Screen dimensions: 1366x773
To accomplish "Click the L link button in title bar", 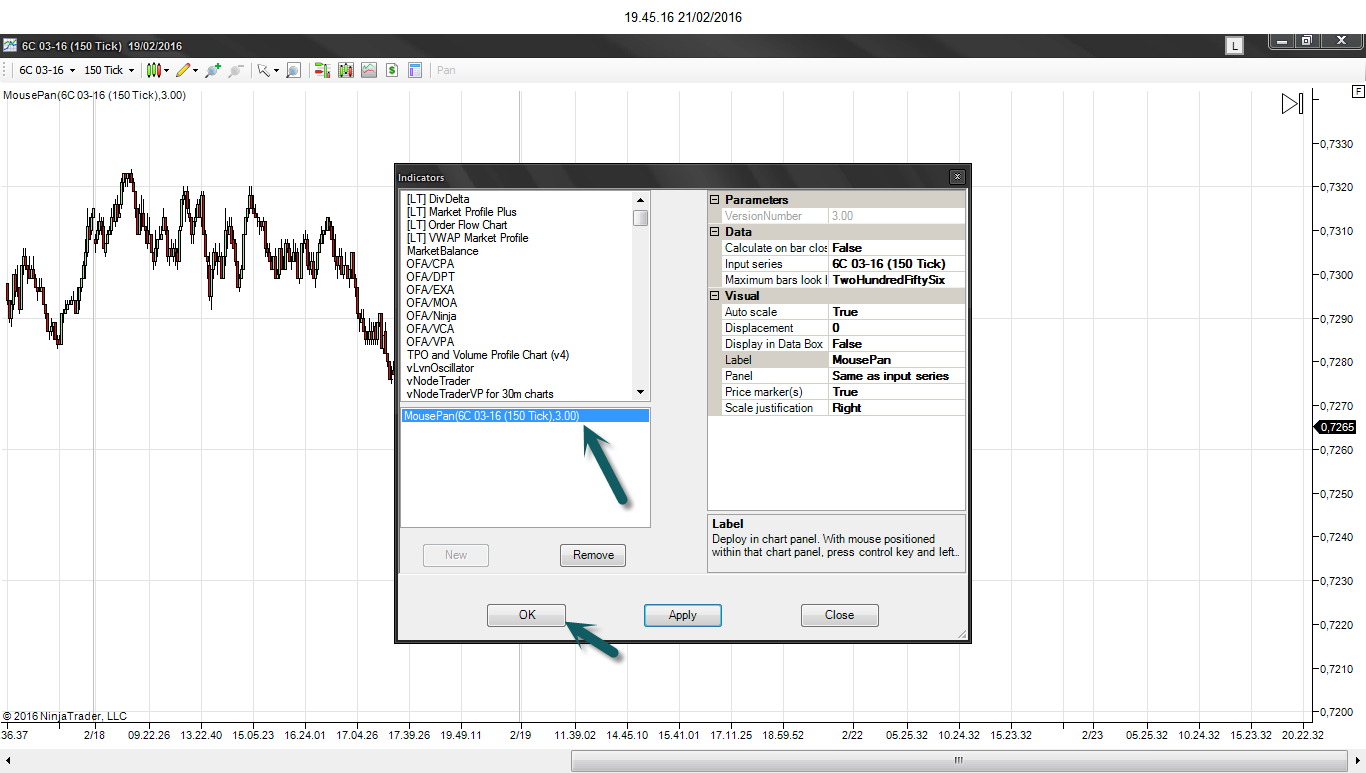I will click(1236, 45).
